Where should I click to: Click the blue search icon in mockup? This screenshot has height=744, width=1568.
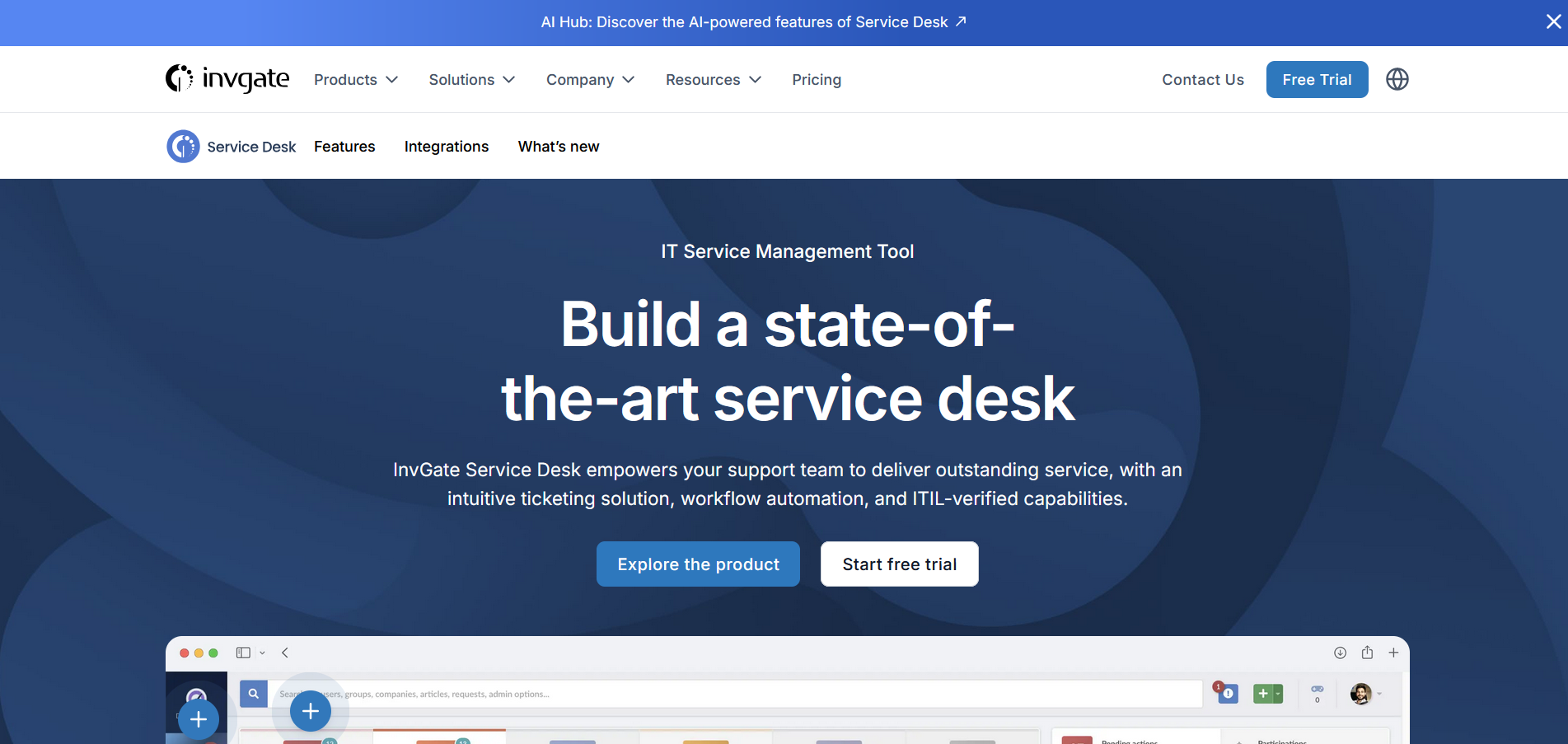pyautogui.click(x=254, y=694)
